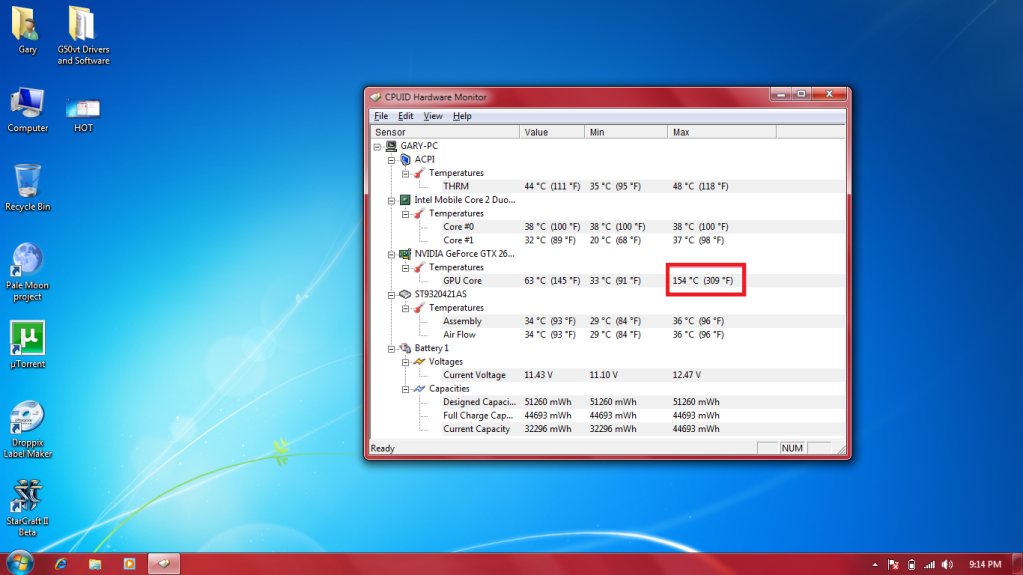Click the Ready status bar text
Image resolution: width=1023 pixels, height=575 pixels.
click(x=382, y=448)
